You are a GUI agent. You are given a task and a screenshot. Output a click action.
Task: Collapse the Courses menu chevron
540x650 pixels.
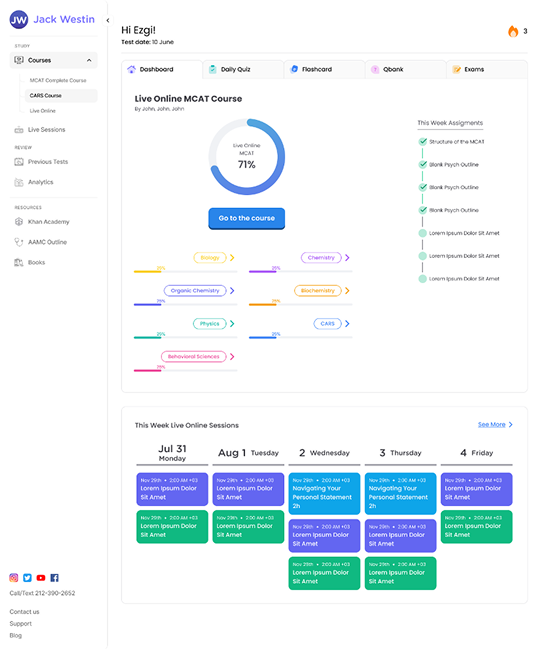coord(89,60)
